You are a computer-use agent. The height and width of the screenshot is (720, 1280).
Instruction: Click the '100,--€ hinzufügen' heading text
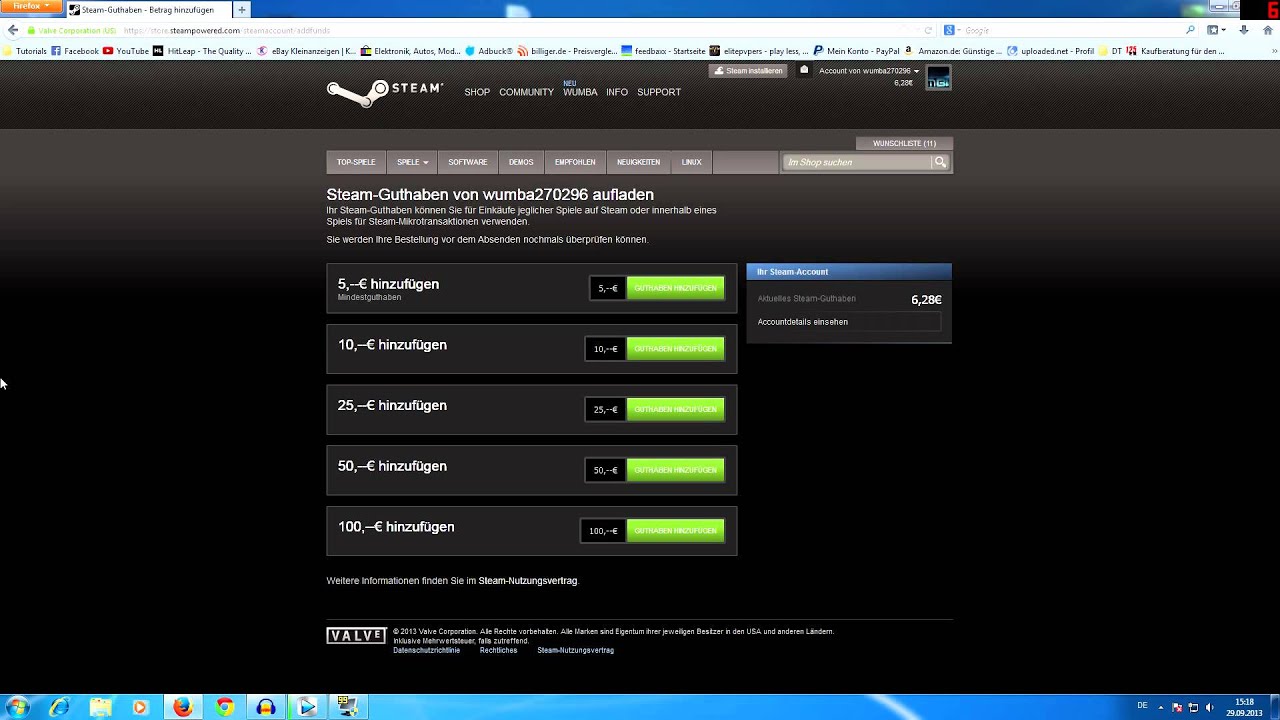pyautogui.click(x=396, y=527)
